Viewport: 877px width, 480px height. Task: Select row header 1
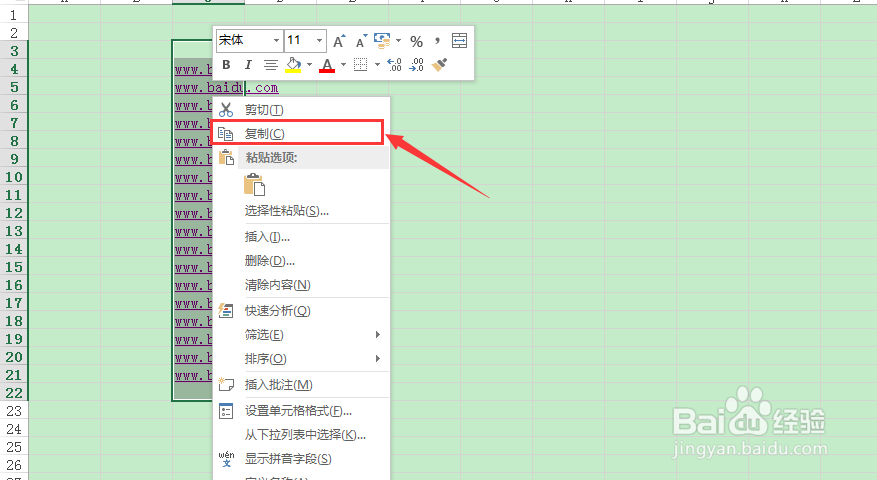pyautogui.click(x=14, y=15)
